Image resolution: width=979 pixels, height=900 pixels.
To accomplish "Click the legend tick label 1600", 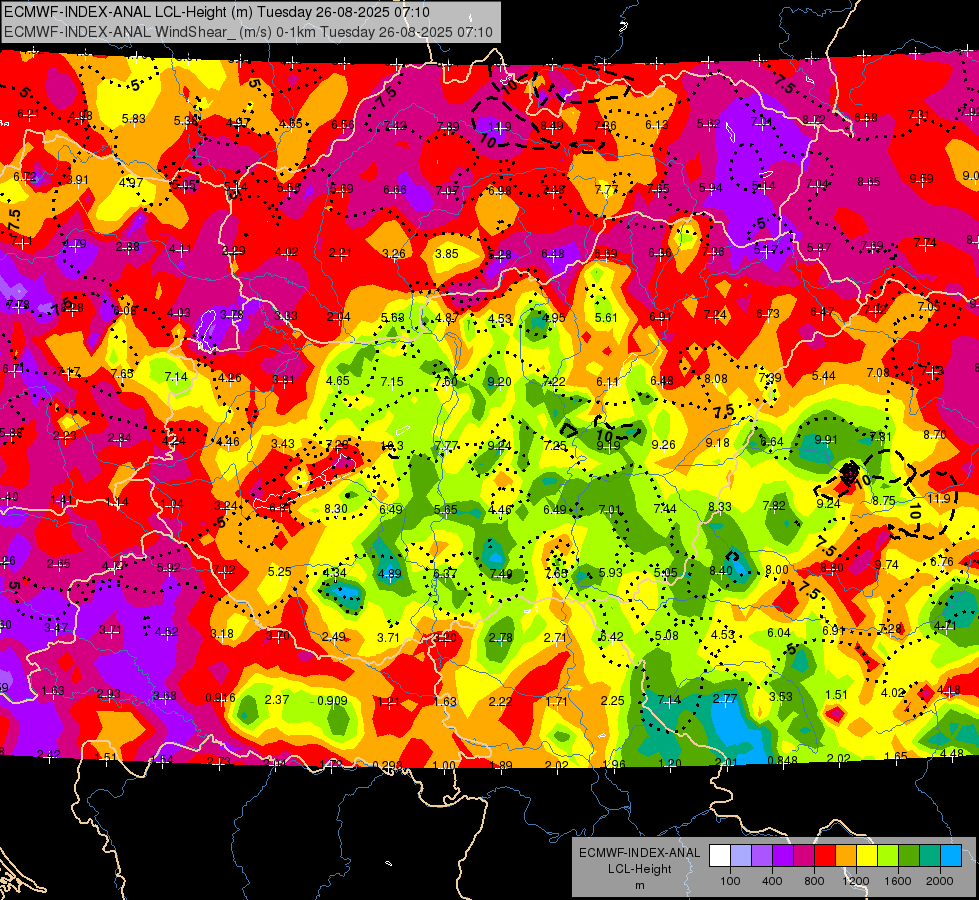I will click(x=897, y=881).
